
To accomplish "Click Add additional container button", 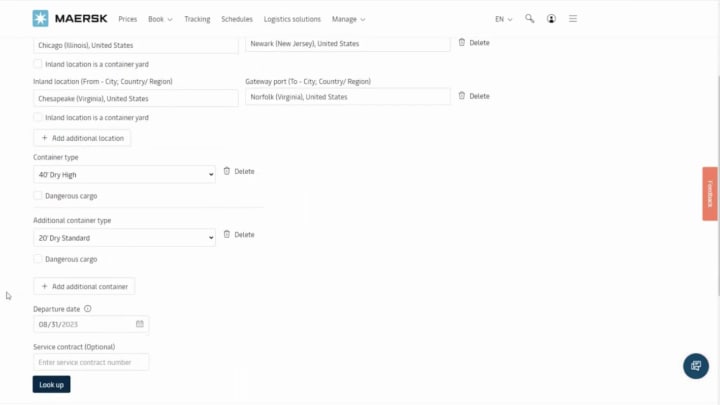I will tap(84, 286).
